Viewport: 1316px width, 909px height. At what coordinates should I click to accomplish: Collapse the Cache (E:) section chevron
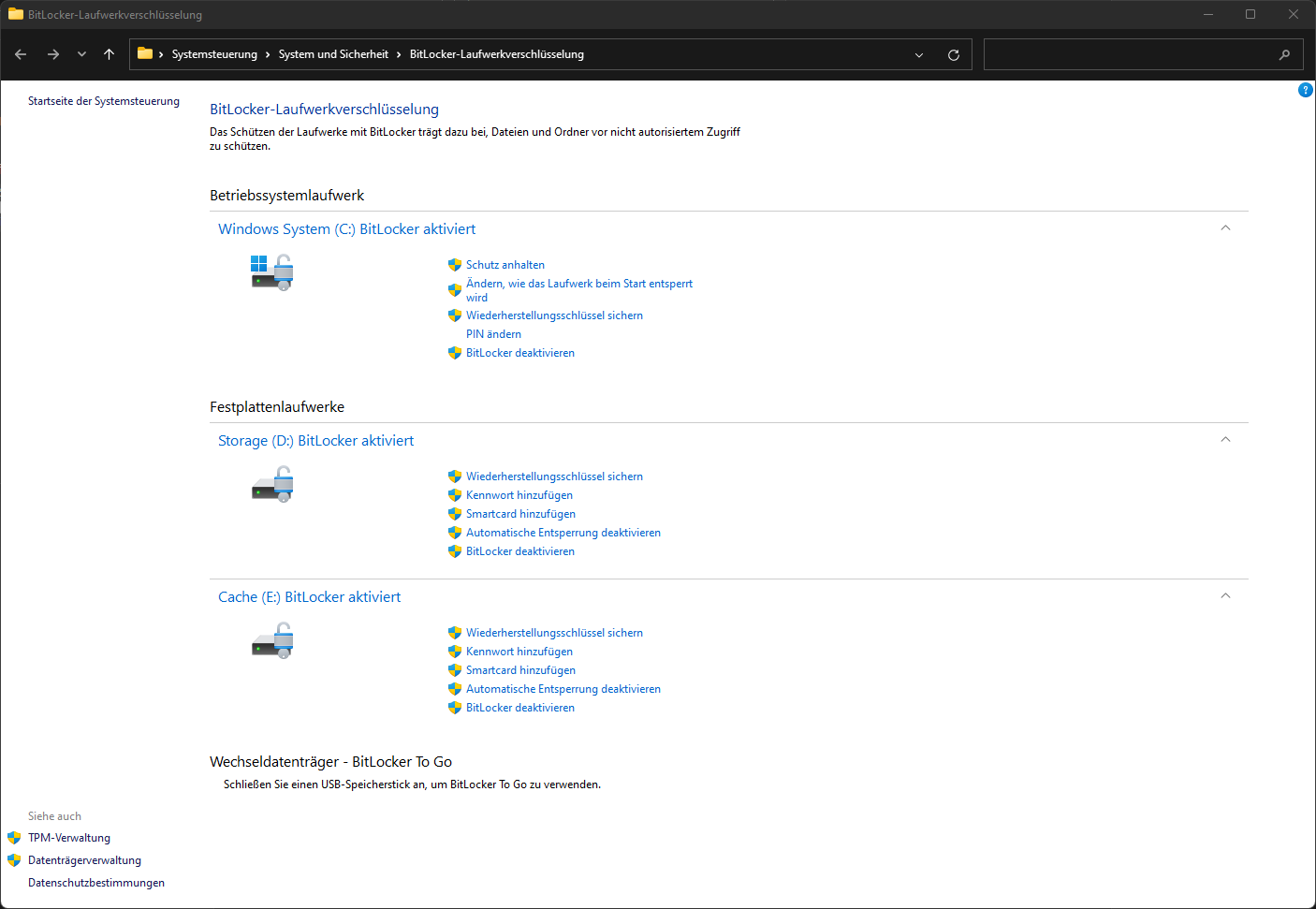point(1225,596)
